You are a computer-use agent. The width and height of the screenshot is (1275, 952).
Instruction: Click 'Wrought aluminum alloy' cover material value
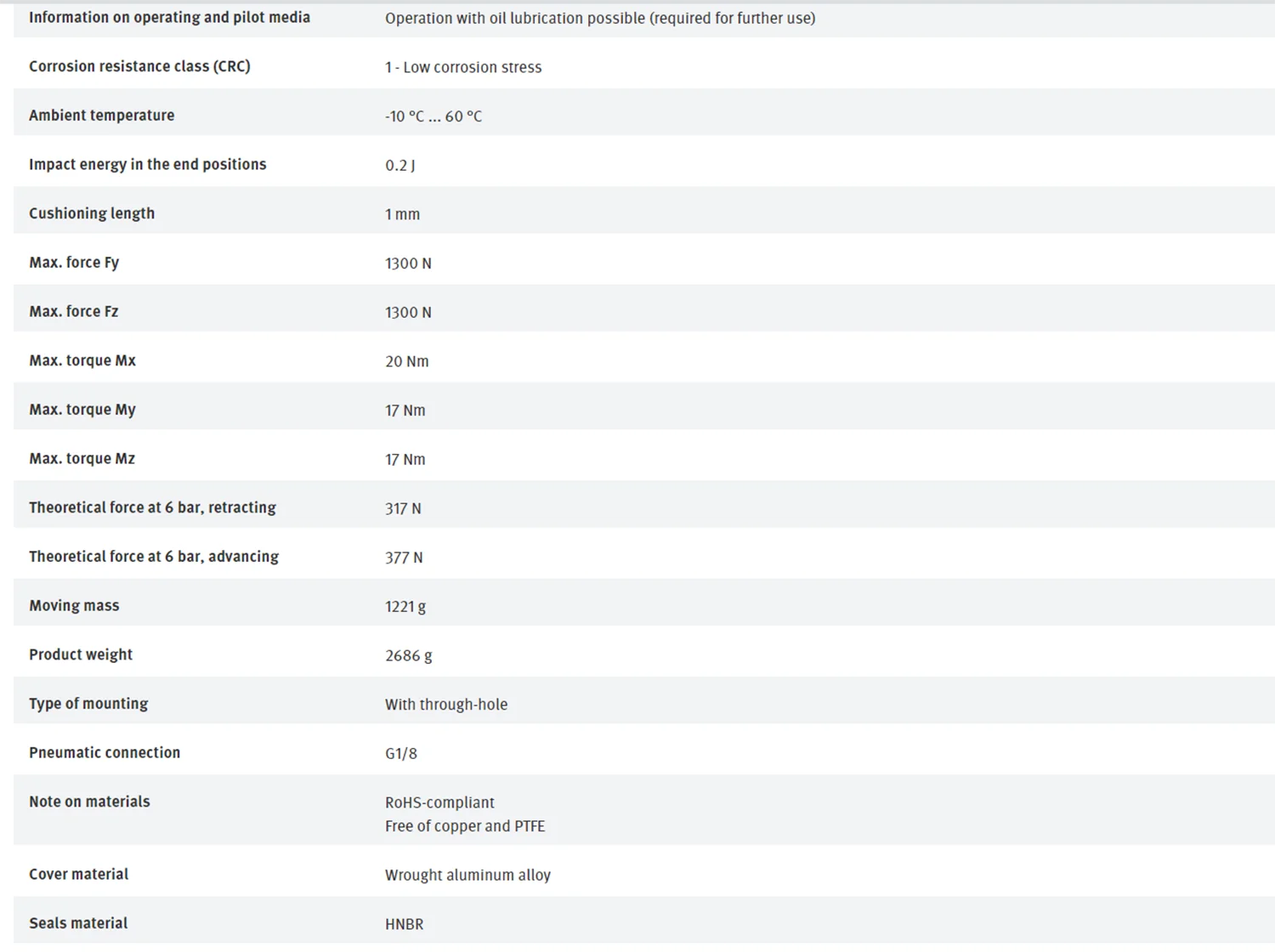coord(467,875)
